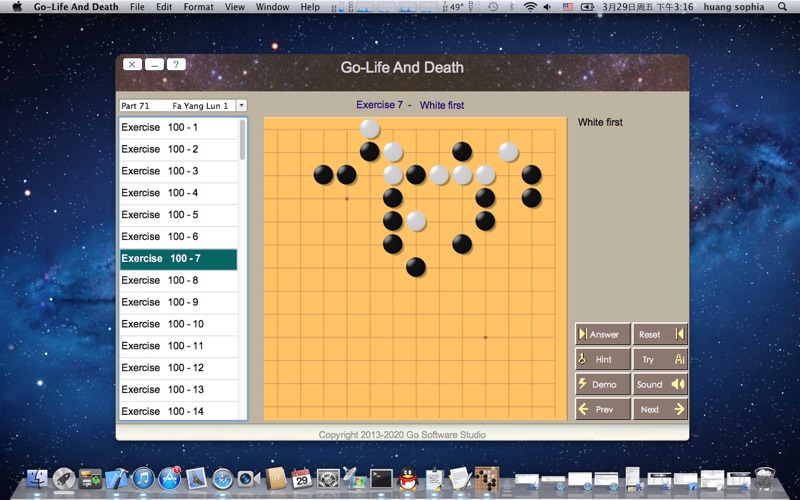
Task: Select Exercise 100 - 8 in list
Action: 179,281
